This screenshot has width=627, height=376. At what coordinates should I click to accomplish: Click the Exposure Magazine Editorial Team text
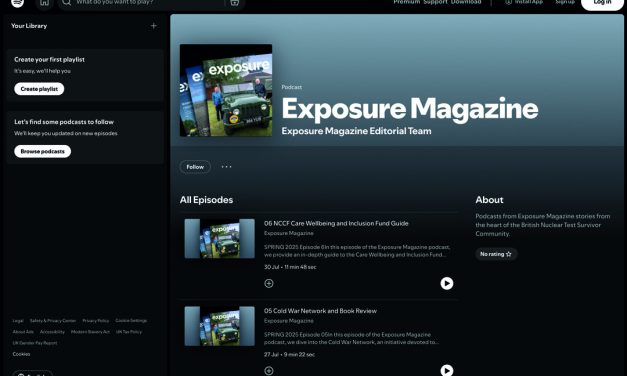[x=356, y=131]
